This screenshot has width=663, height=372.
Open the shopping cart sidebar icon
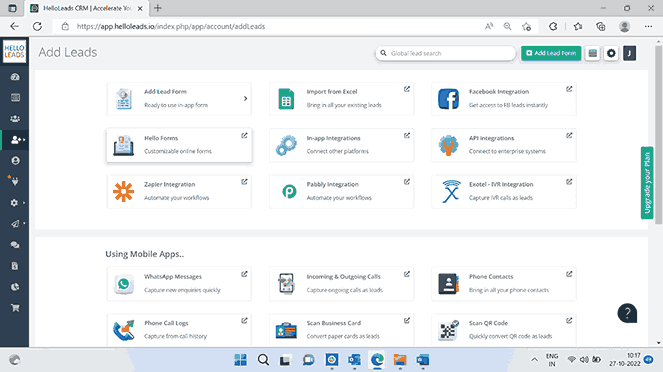pyautogui.click(x=15, y=308)
